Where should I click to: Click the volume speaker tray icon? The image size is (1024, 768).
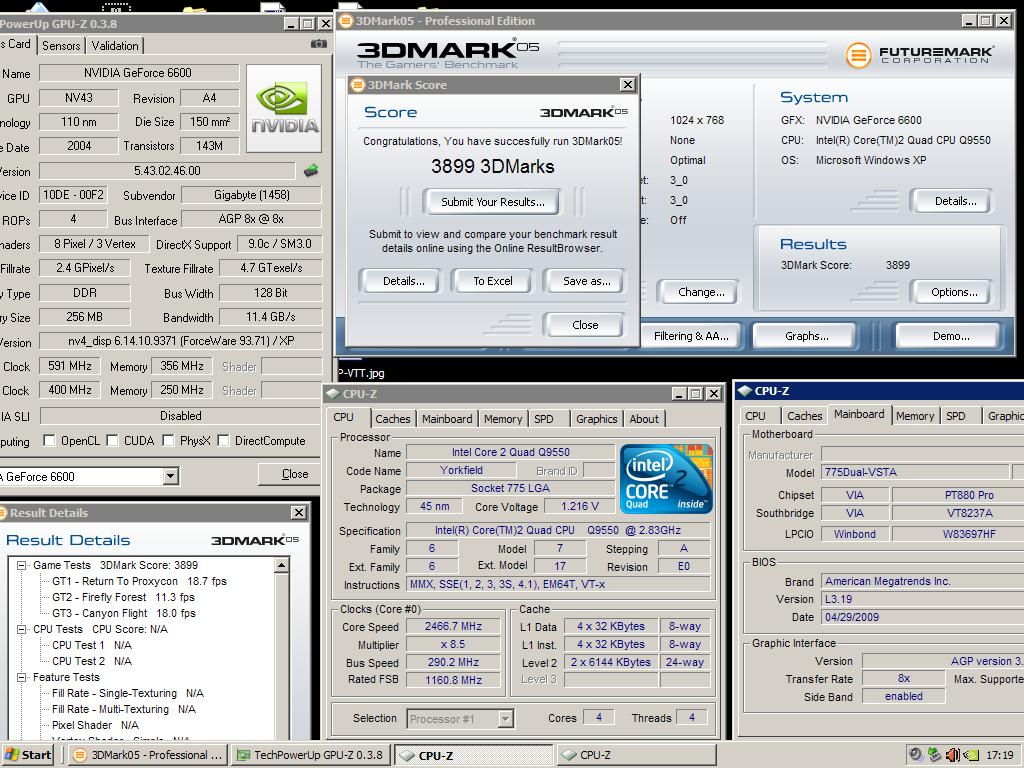pos(953,755)
